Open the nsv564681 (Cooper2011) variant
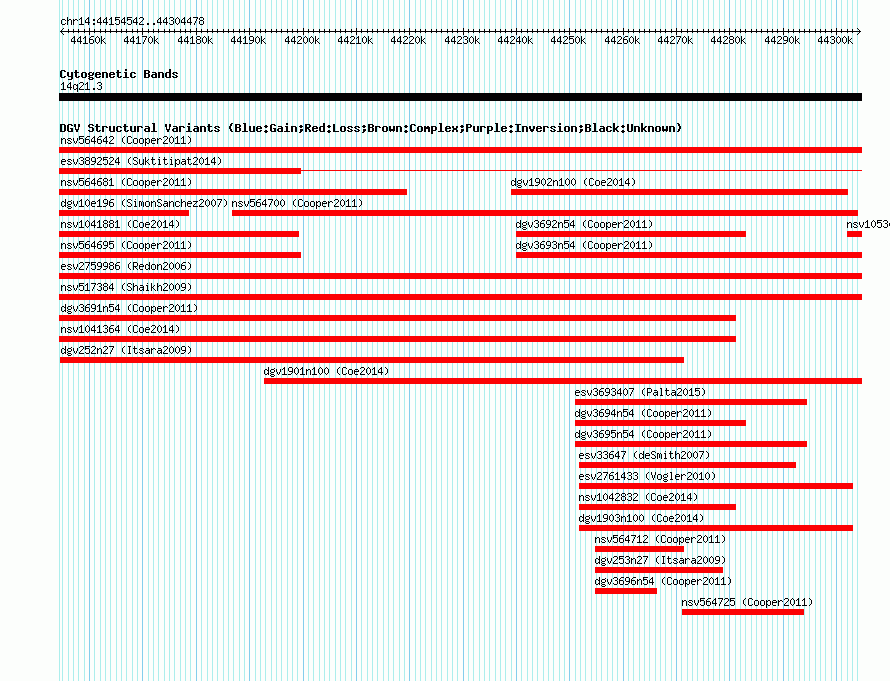The height and width of the screenshot is (681, 890). 126,182
